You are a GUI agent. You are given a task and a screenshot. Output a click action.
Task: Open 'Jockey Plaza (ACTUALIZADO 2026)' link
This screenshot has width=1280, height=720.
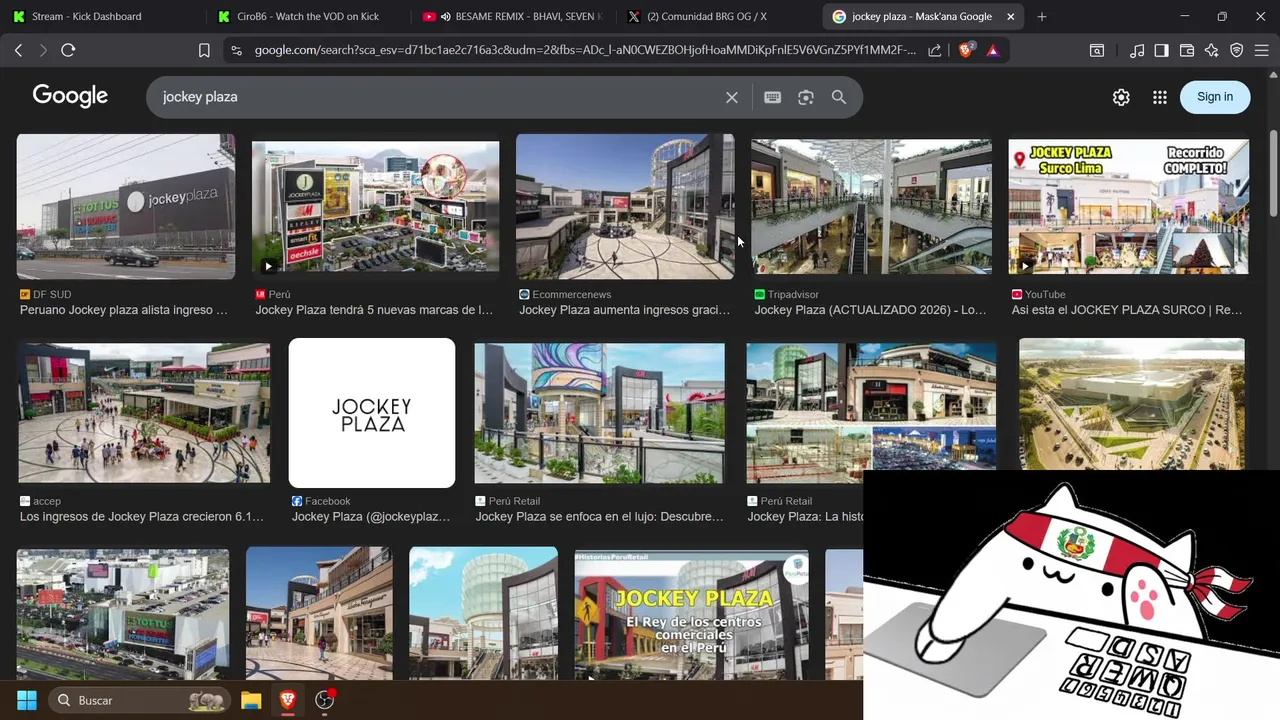[870, 310]
